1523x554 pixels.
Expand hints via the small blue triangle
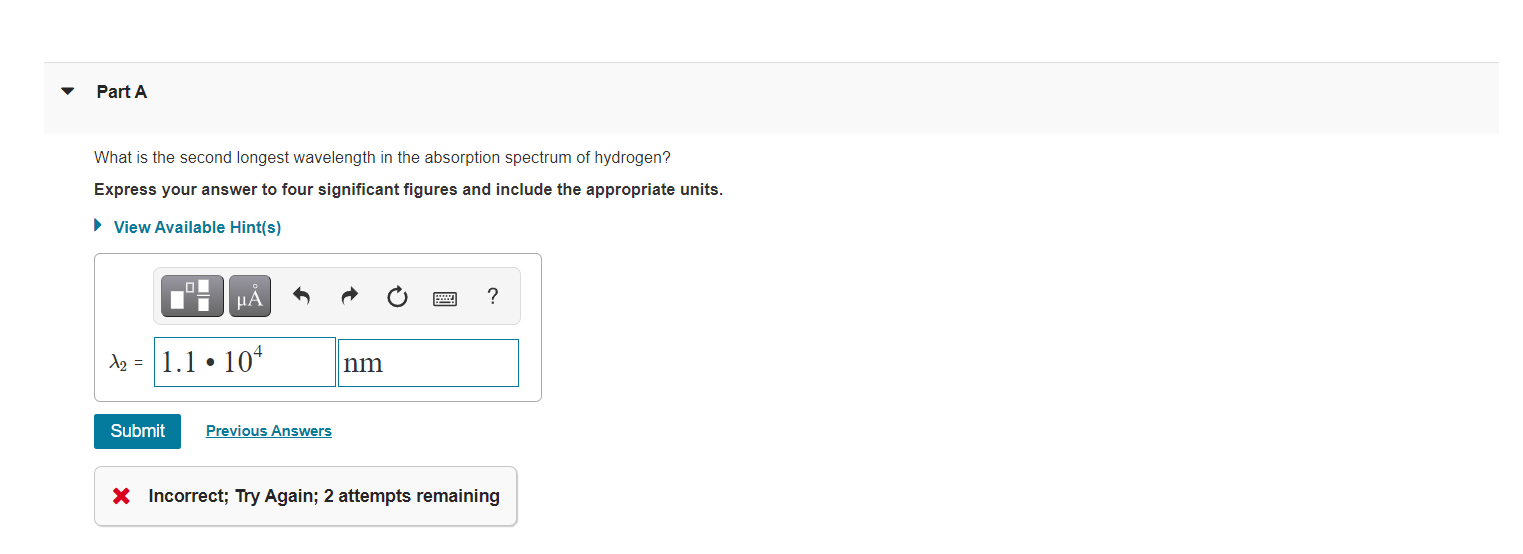click(x=98, y=226)
